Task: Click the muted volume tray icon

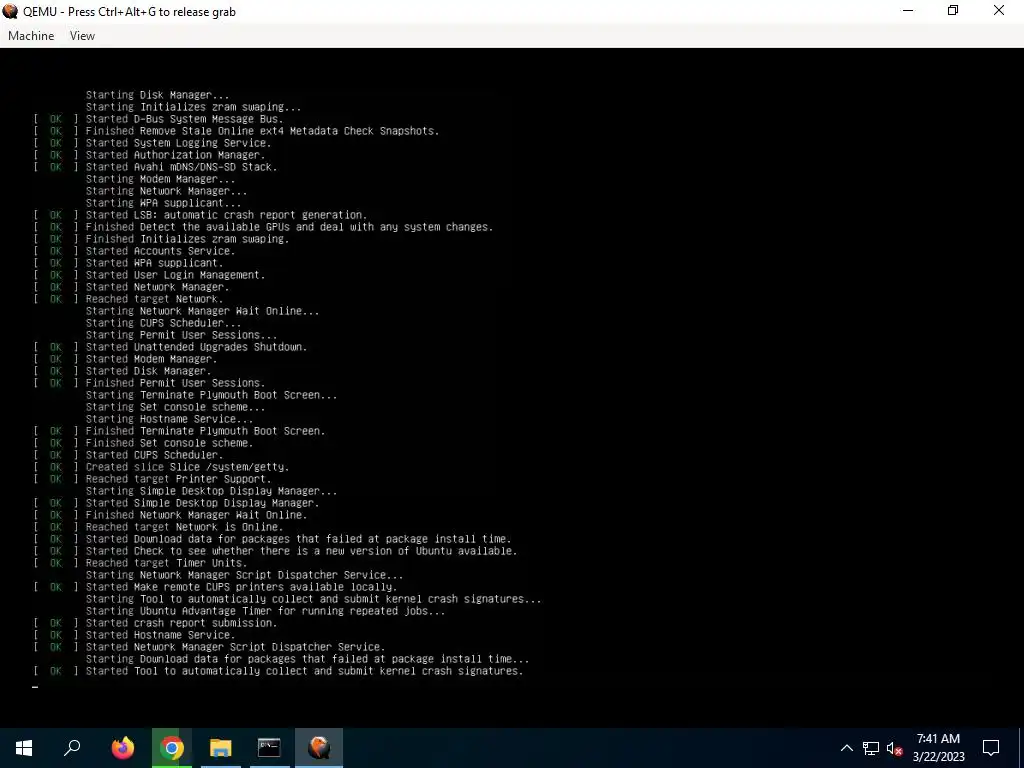Action: pos(894,748)
